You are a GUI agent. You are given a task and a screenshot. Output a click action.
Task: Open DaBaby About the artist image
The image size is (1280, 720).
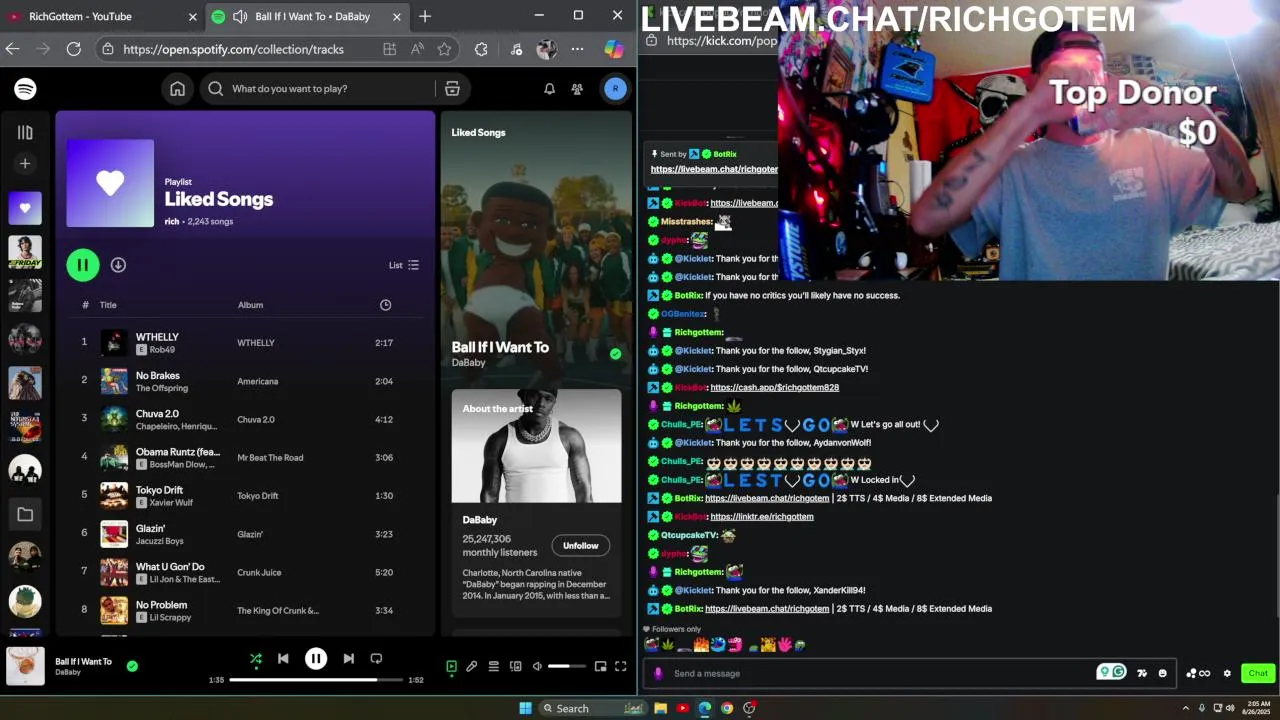tap(536, 446)
